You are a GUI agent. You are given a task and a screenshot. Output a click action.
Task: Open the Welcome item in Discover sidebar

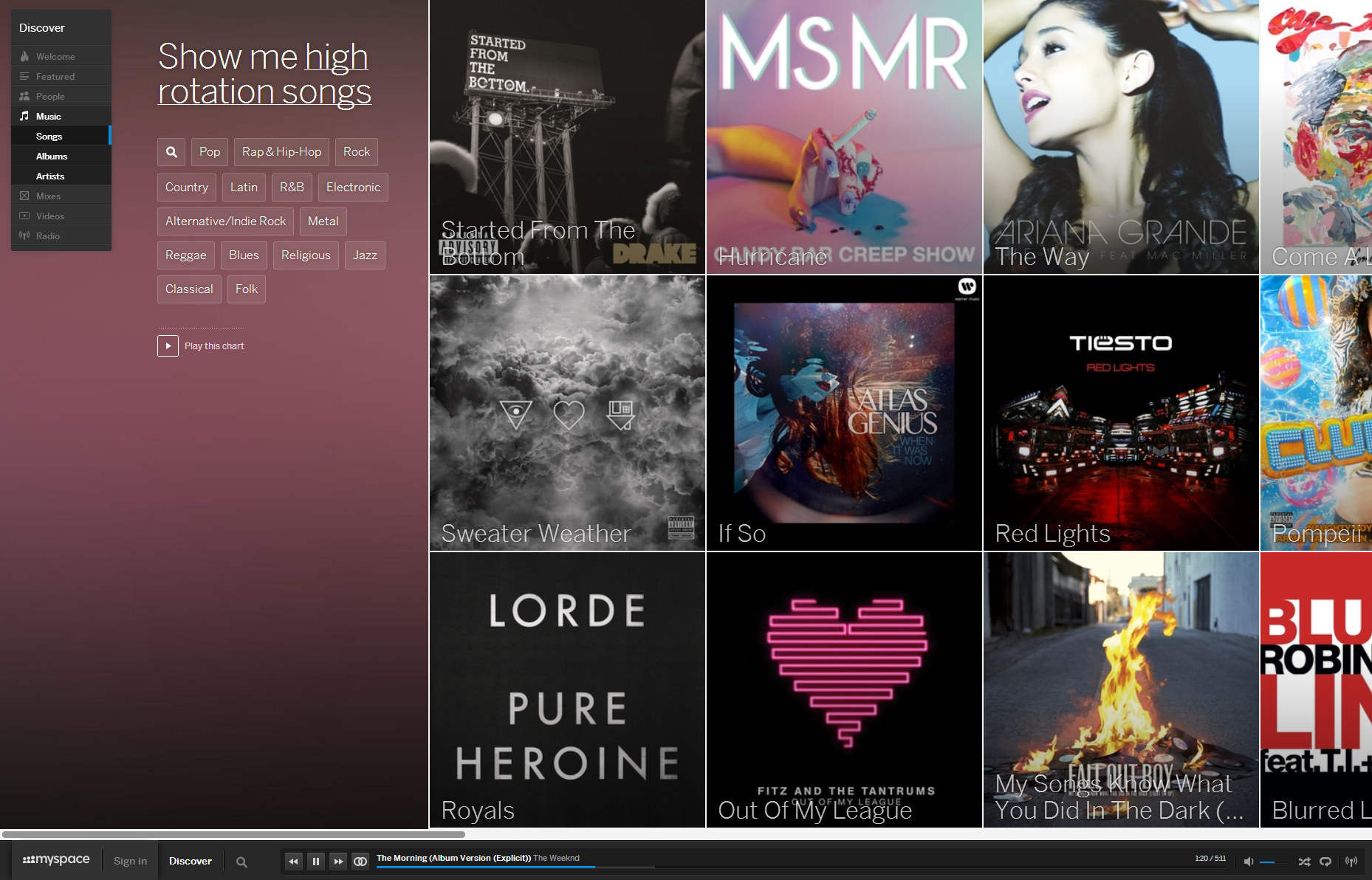coord(61,56)
